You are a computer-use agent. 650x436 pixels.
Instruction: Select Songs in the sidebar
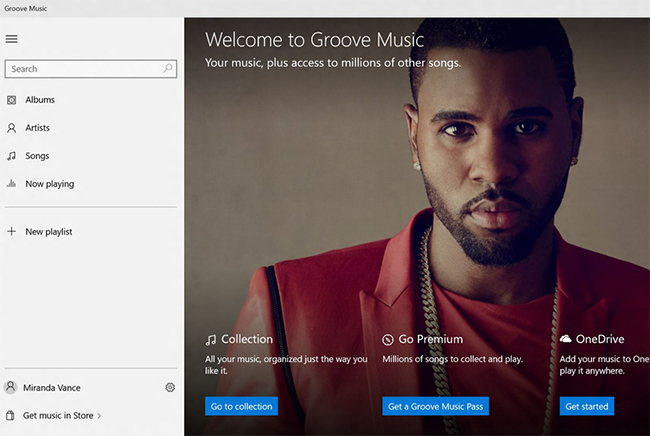(37, 156)
